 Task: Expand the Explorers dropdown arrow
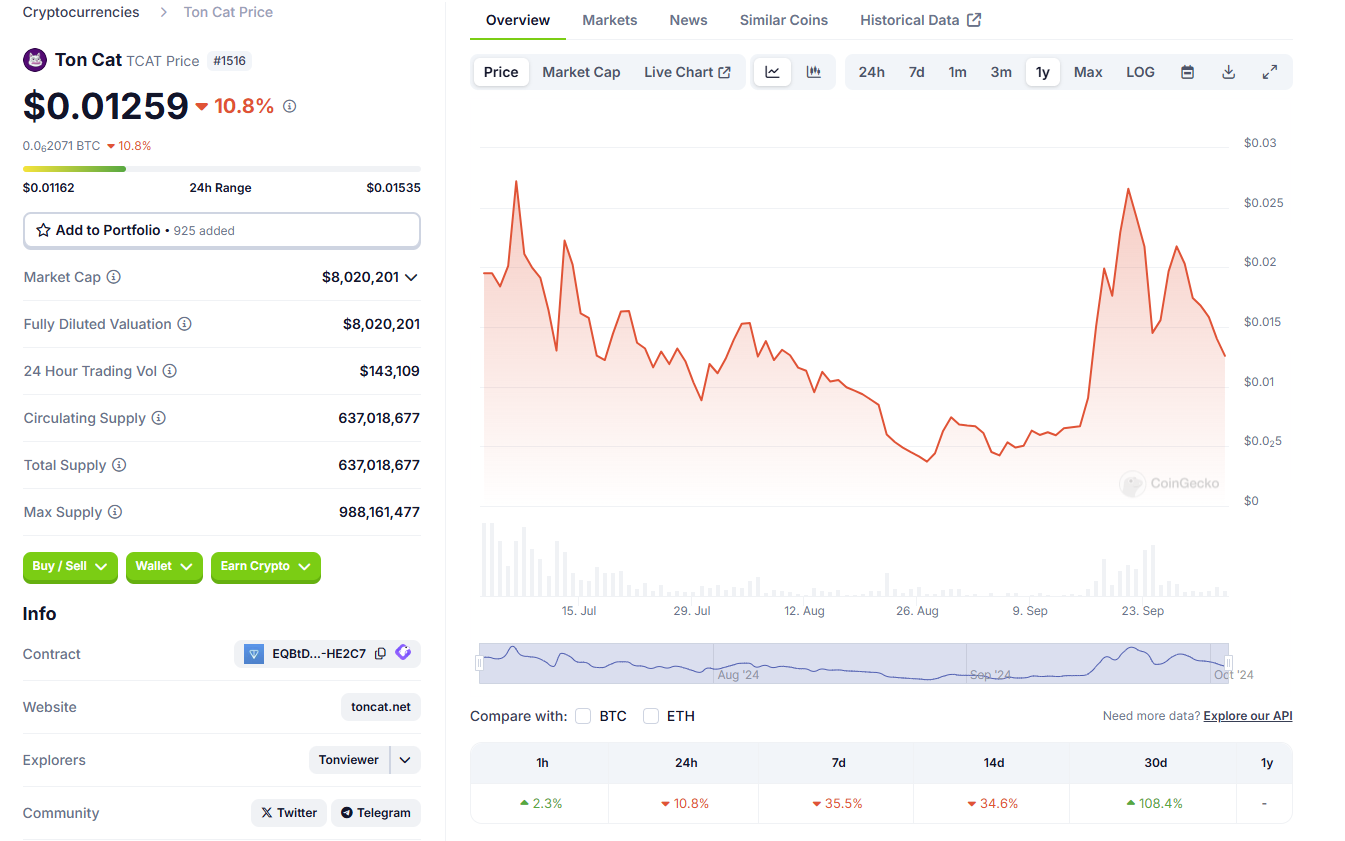point(405,760)
